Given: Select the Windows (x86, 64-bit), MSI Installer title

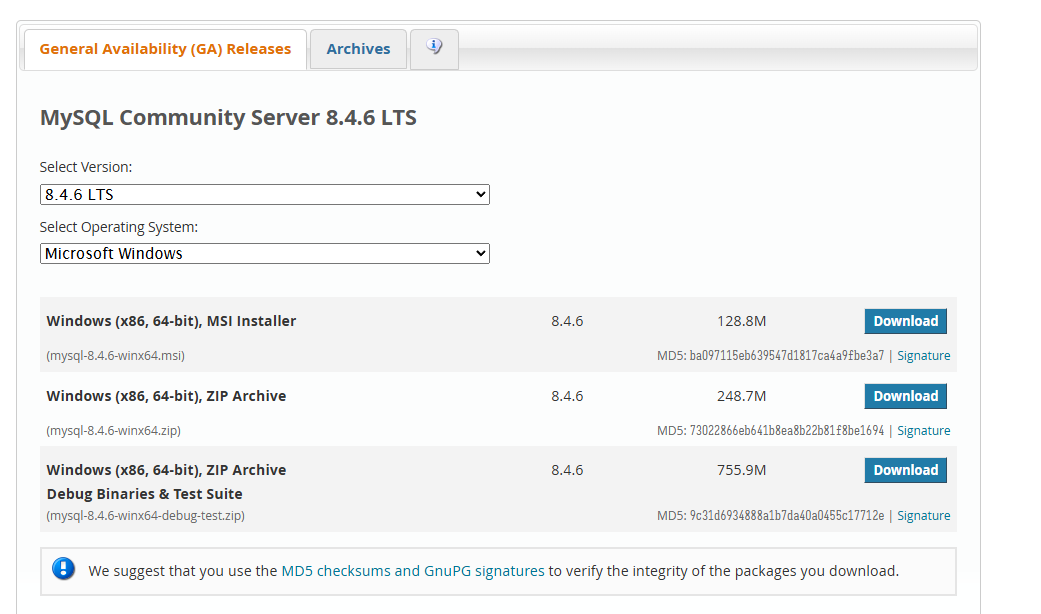Looking at the screenshot, I should 171,321.
